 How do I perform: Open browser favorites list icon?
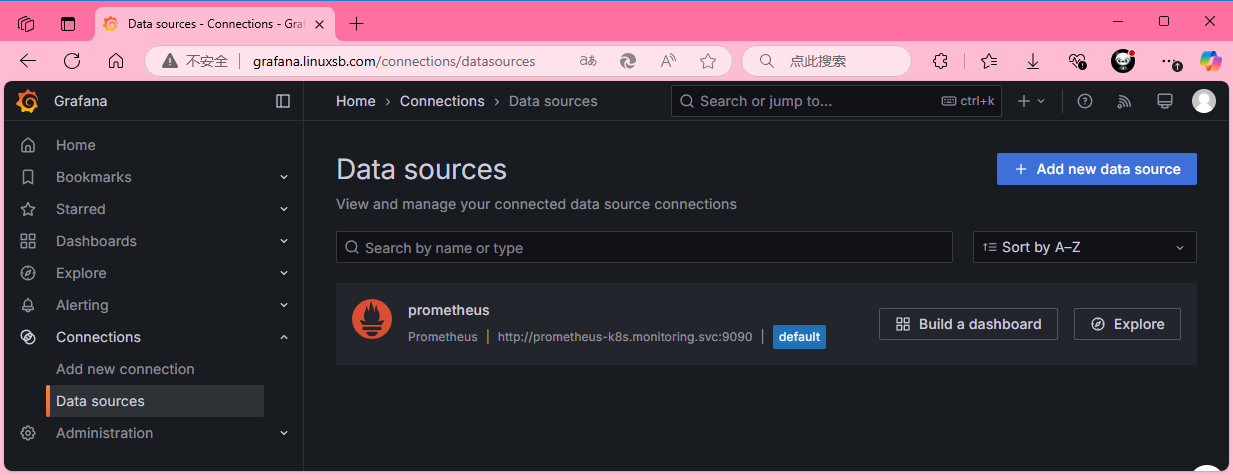pos(989,61)
